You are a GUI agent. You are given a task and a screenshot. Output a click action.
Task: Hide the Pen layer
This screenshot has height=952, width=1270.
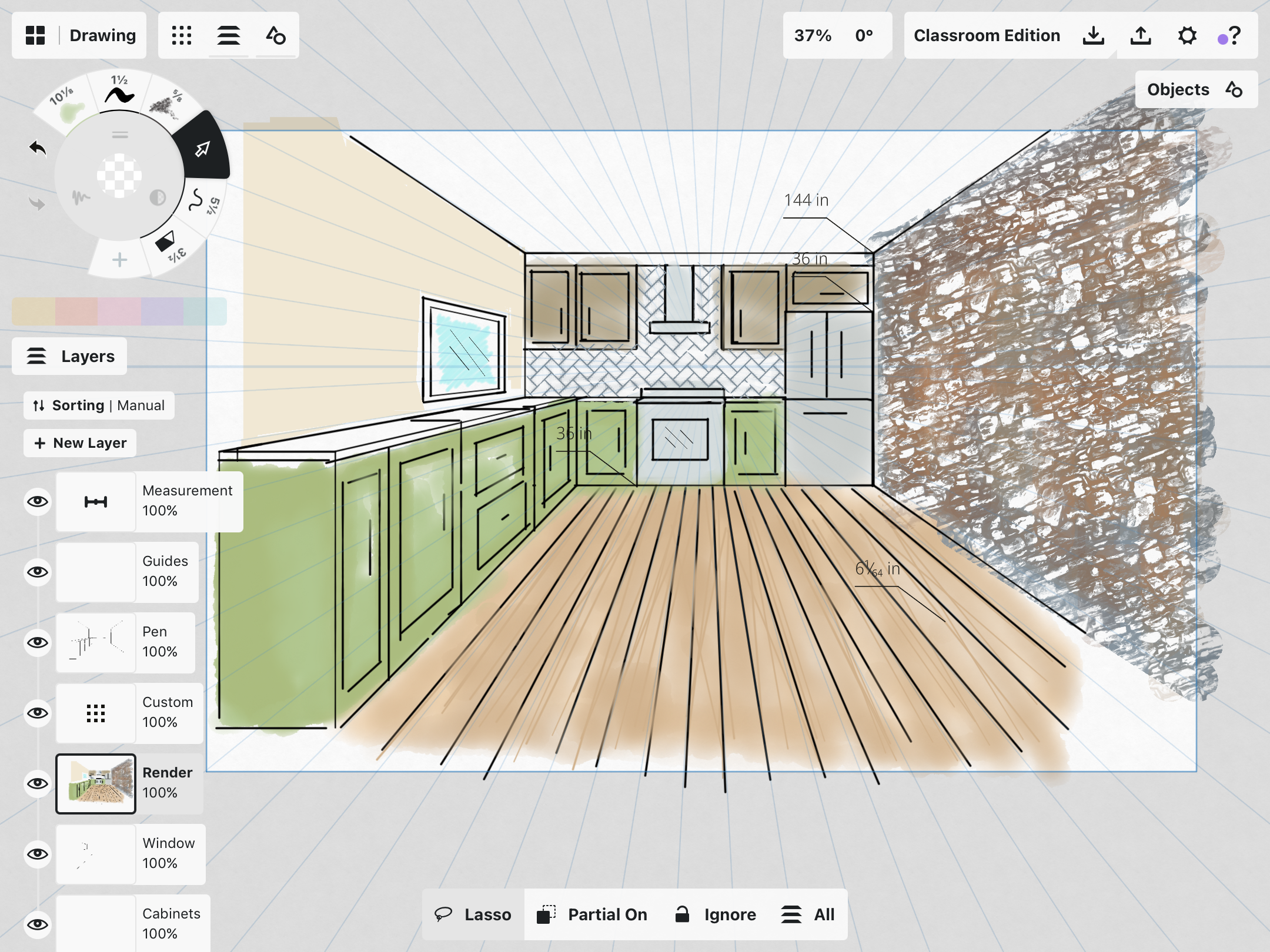(x=38, y=642)
